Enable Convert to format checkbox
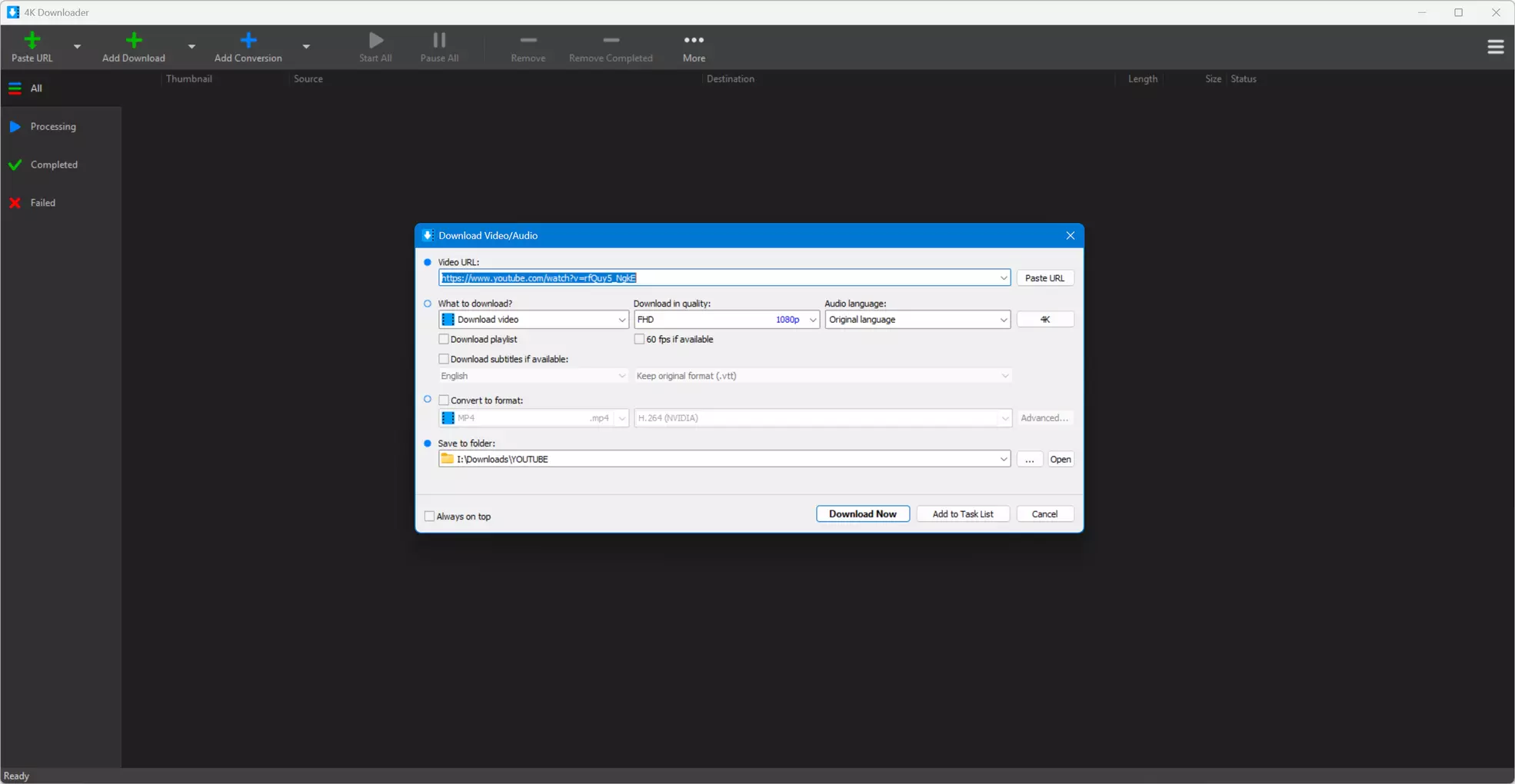 pos(444,400)
